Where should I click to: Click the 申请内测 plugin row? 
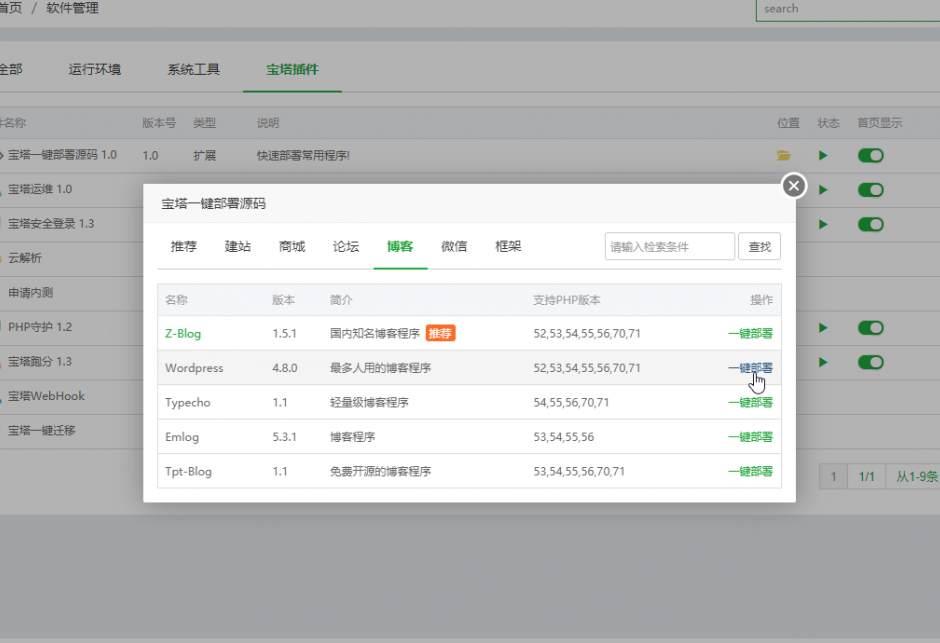30,293
